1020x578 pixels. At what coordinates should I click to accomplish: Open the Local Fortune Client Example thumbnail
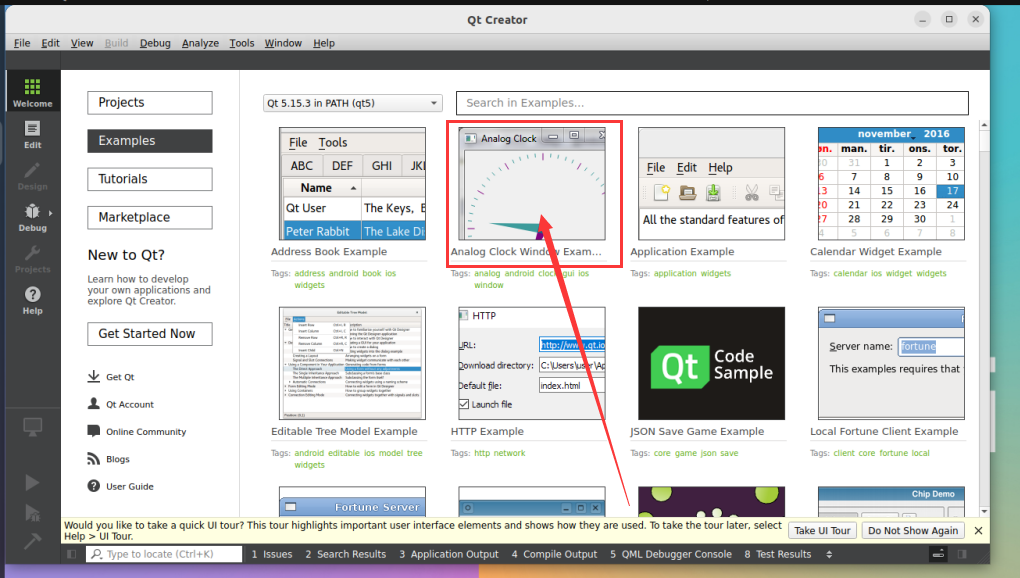pyautogui.click(x=891, y=363)
